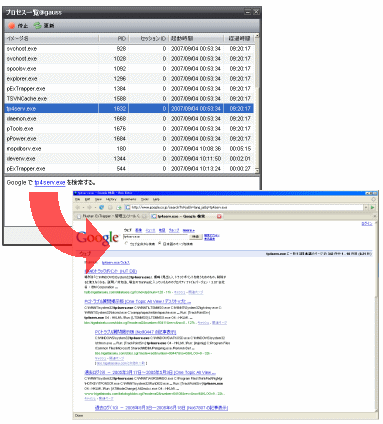The width and height of the screenshot is (383, 424).
Task: Select the highlighted tp4serv.exe process row
Action: point(129,109)
